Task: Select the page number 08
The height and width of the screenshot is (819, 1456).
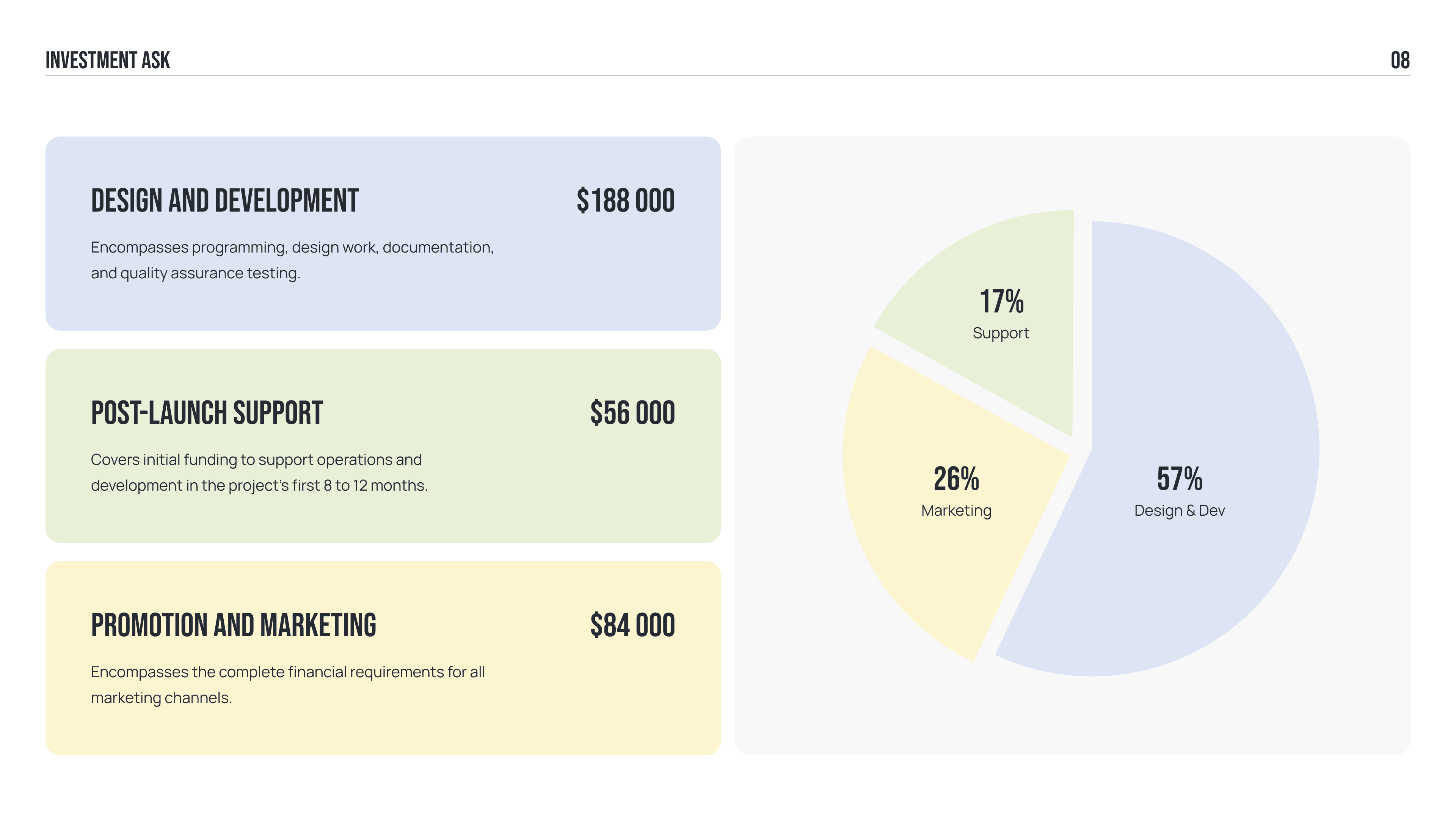Action: pos(1400,61)
